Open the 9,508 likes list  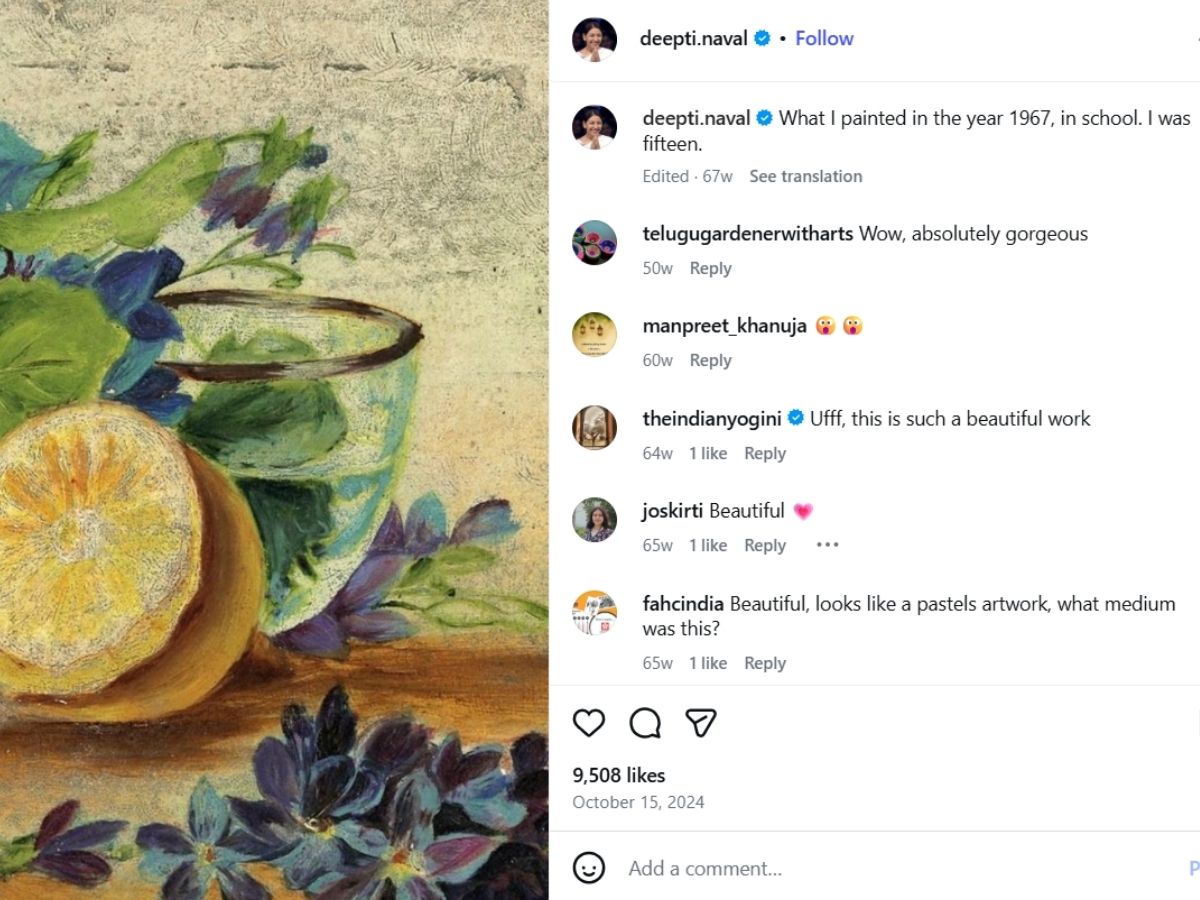click(618, 775)
